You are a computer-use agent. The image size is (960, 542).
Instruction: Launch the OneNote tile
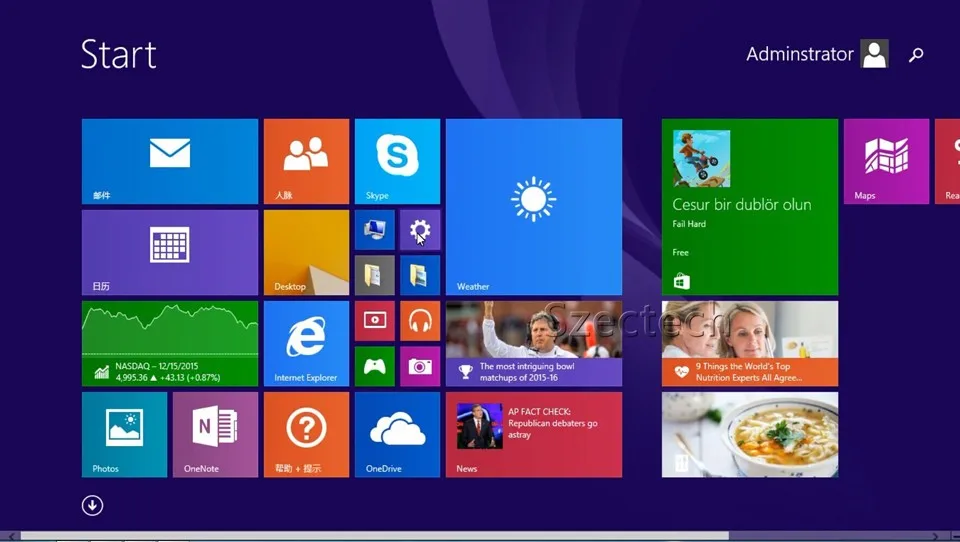pyautogui.click(x=215, y=435)
